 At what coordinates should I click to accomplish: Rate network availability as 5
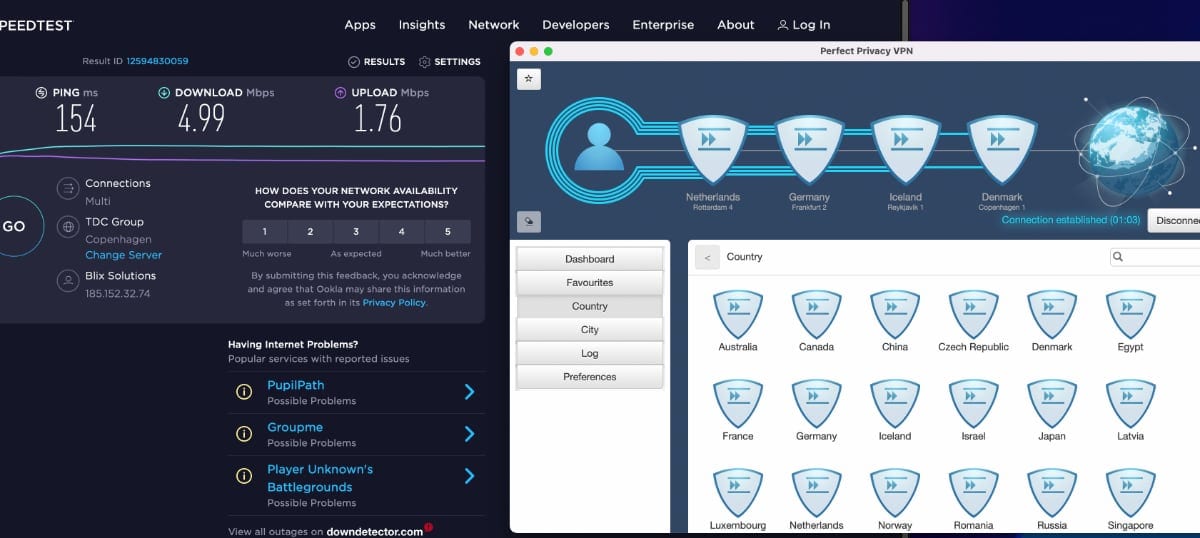coord(448,232)
